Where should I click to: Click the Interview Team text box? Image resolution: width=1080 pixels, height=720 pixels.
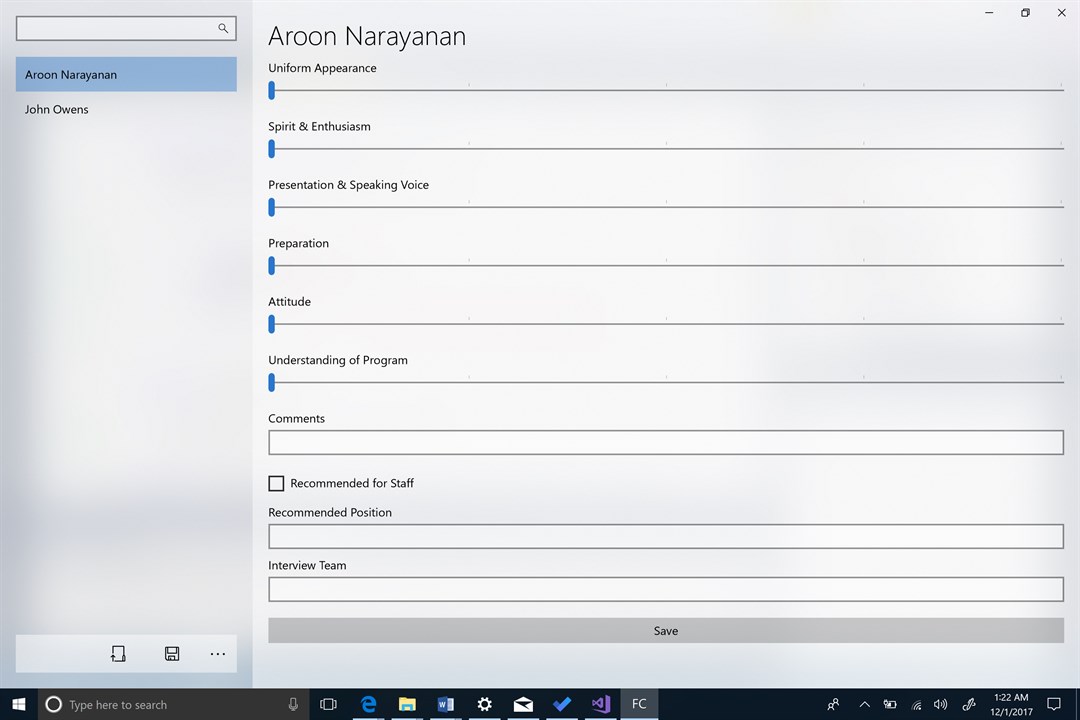(x=666, y=590)
